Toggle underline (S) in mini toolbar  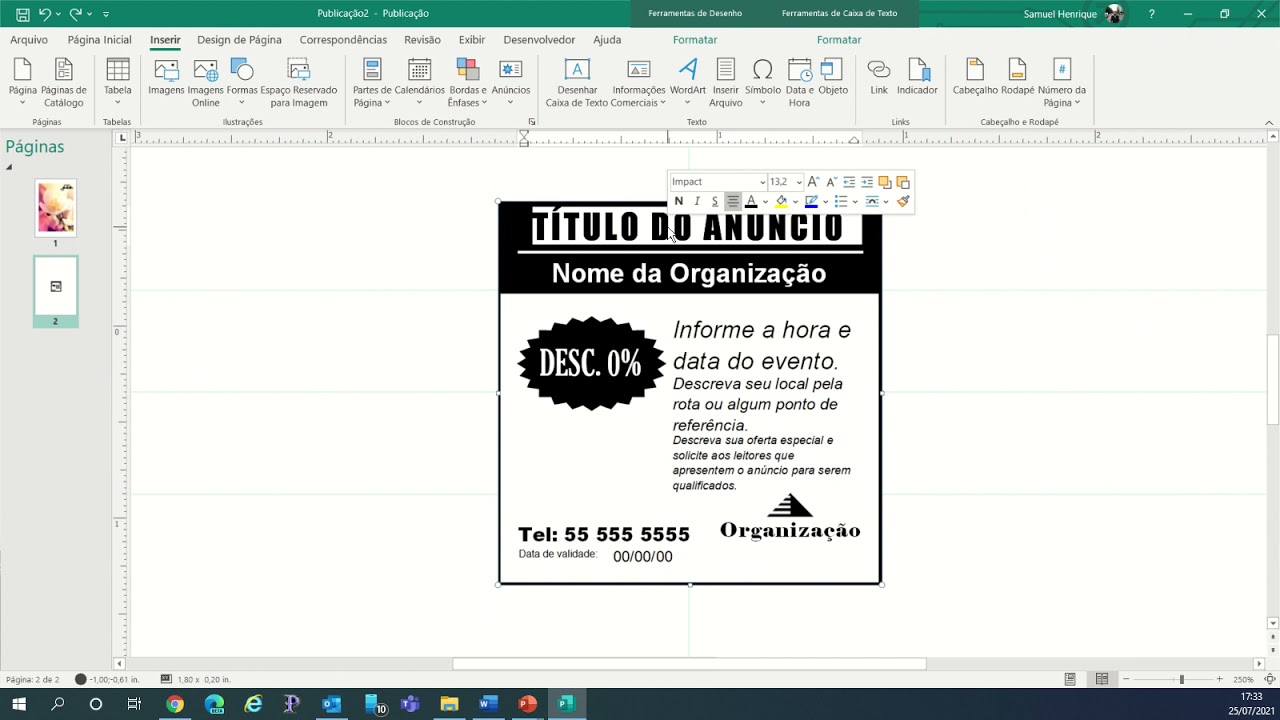click(x=715, y=201)
